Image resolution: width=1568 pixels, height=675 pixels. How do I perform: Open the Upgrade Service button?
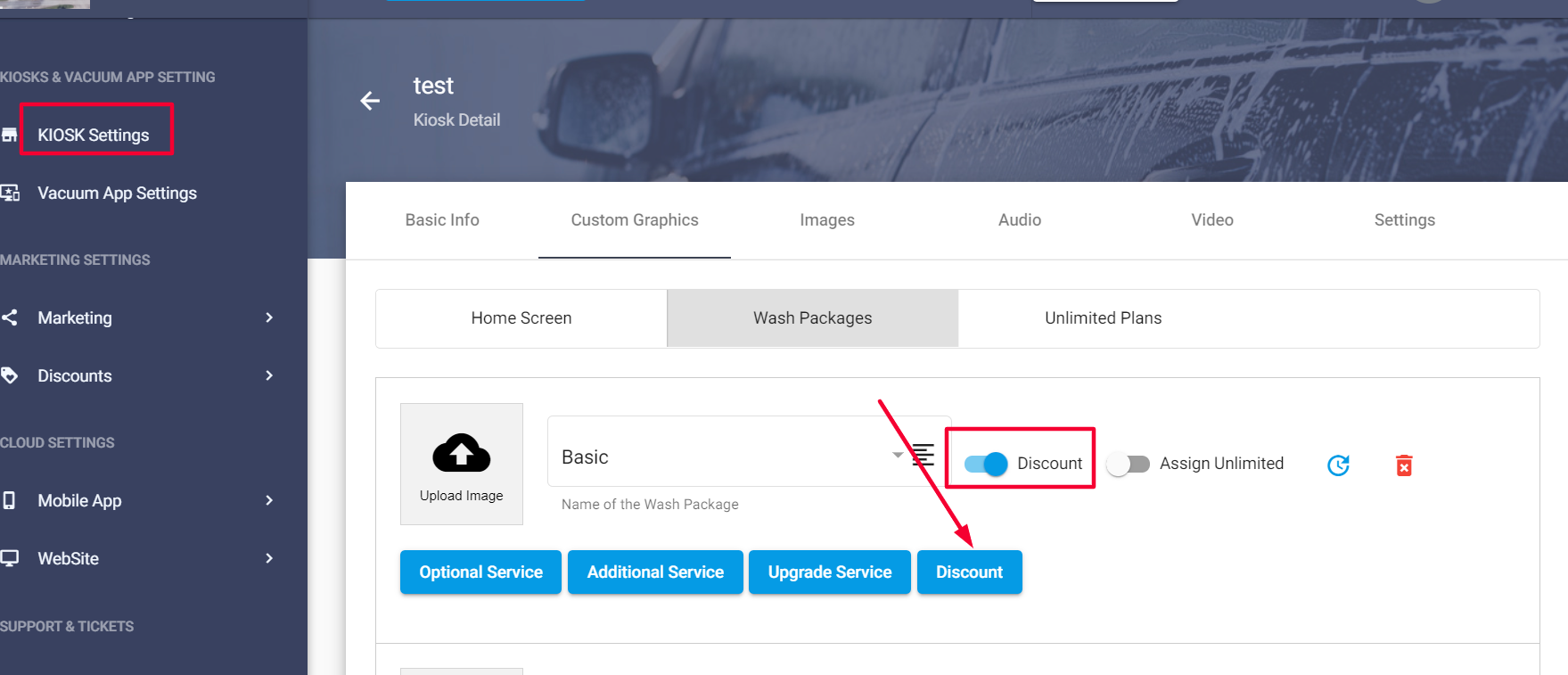coord(829,572)
